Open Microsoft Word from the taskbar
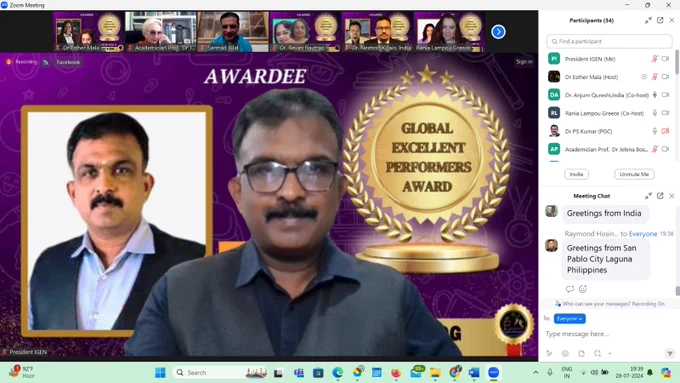Screen dimensions: 680x383 coord(474,373)
